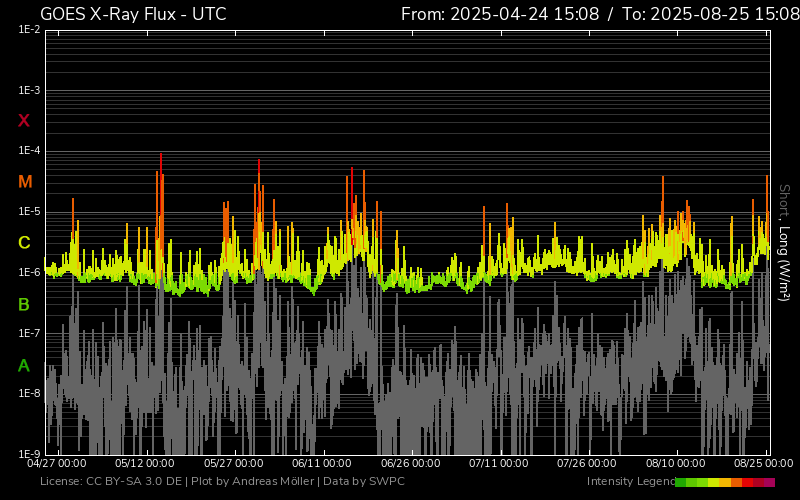Viewport: 800px width, 500px height.
Task: Click the 1E-5 y-axis label
Action: click(29, 212)
